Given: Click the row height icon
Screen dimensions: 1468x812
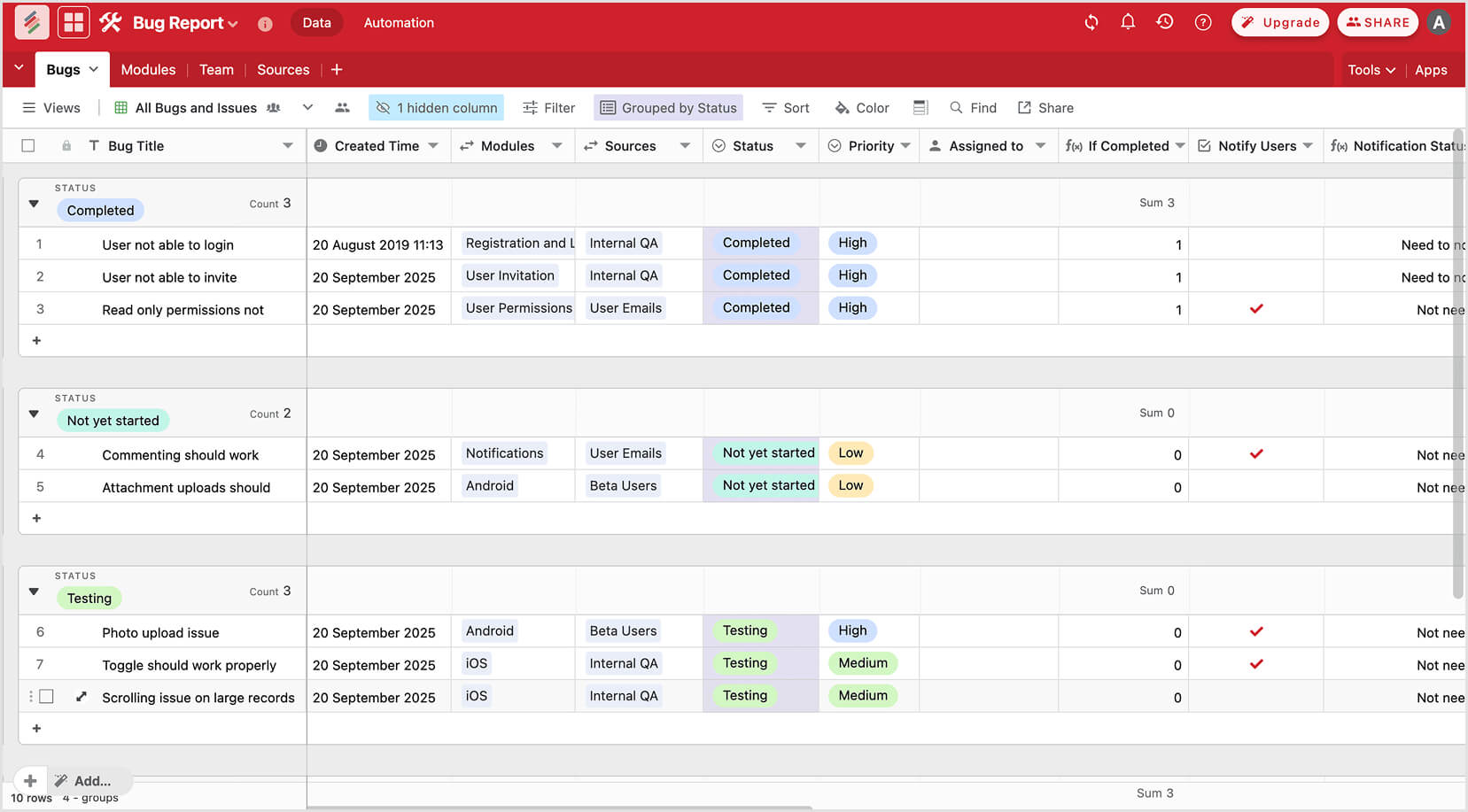Looking at the screenshot, I should click(x=920, y=107).
